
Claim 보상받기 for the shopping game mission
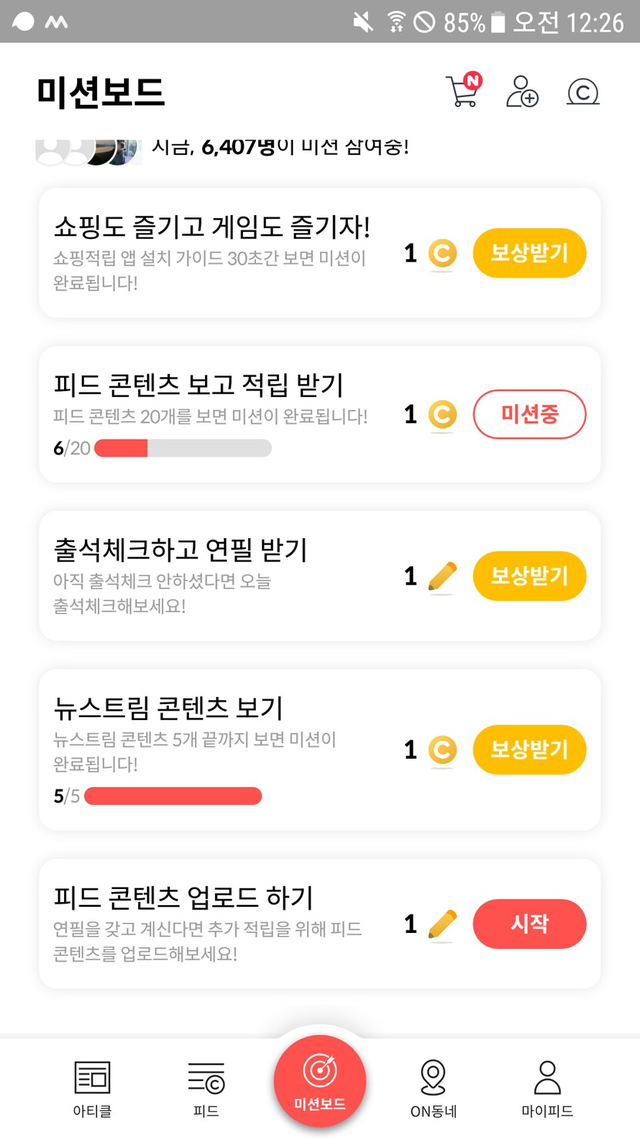point(529,254)
